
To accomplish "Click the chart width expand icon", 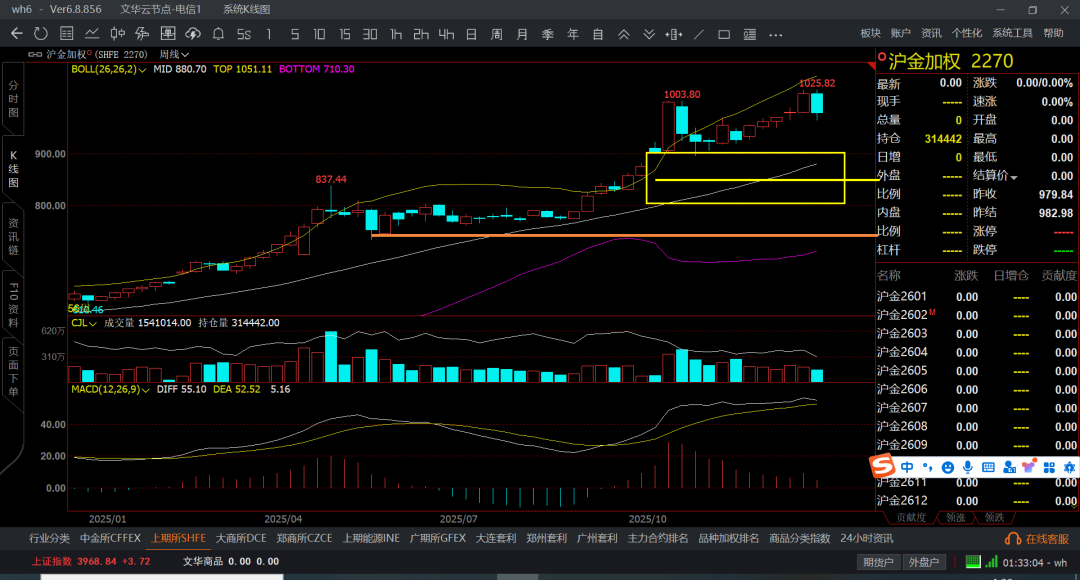I will (674, 34).
